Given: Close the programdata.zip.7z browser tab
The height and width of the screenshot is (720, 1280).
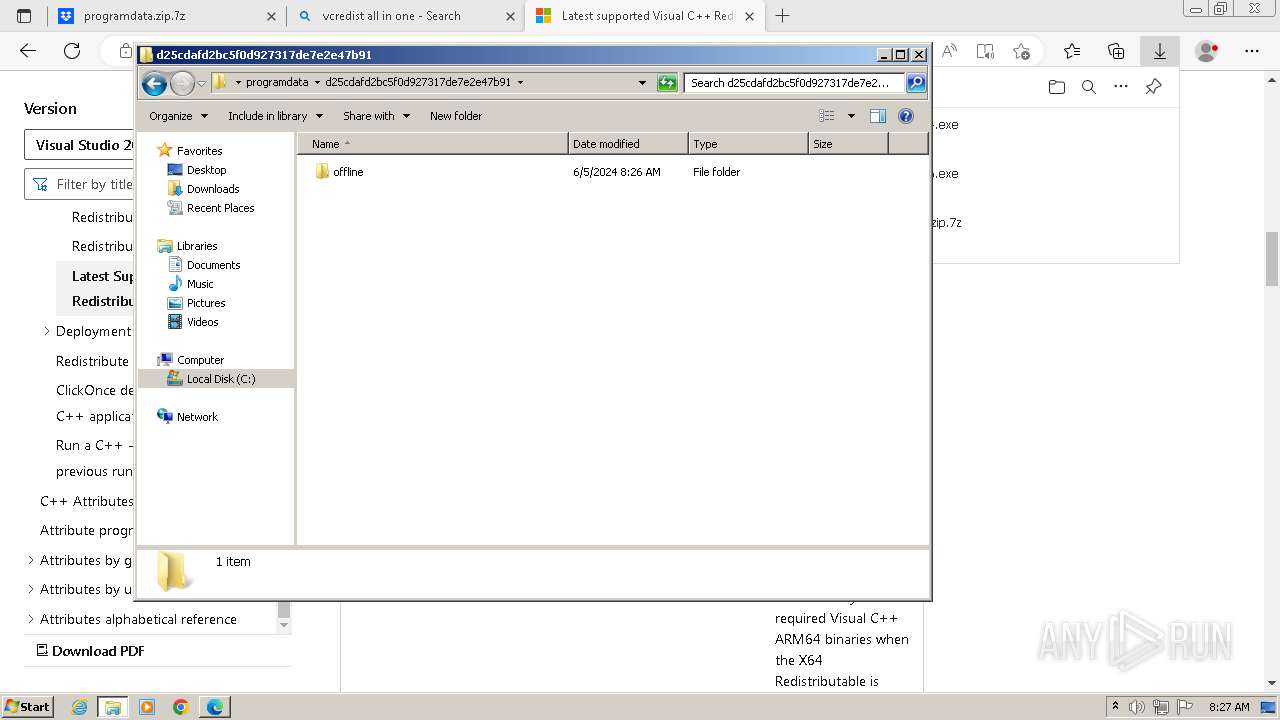Looking at the screenshot, I should 270,16.
